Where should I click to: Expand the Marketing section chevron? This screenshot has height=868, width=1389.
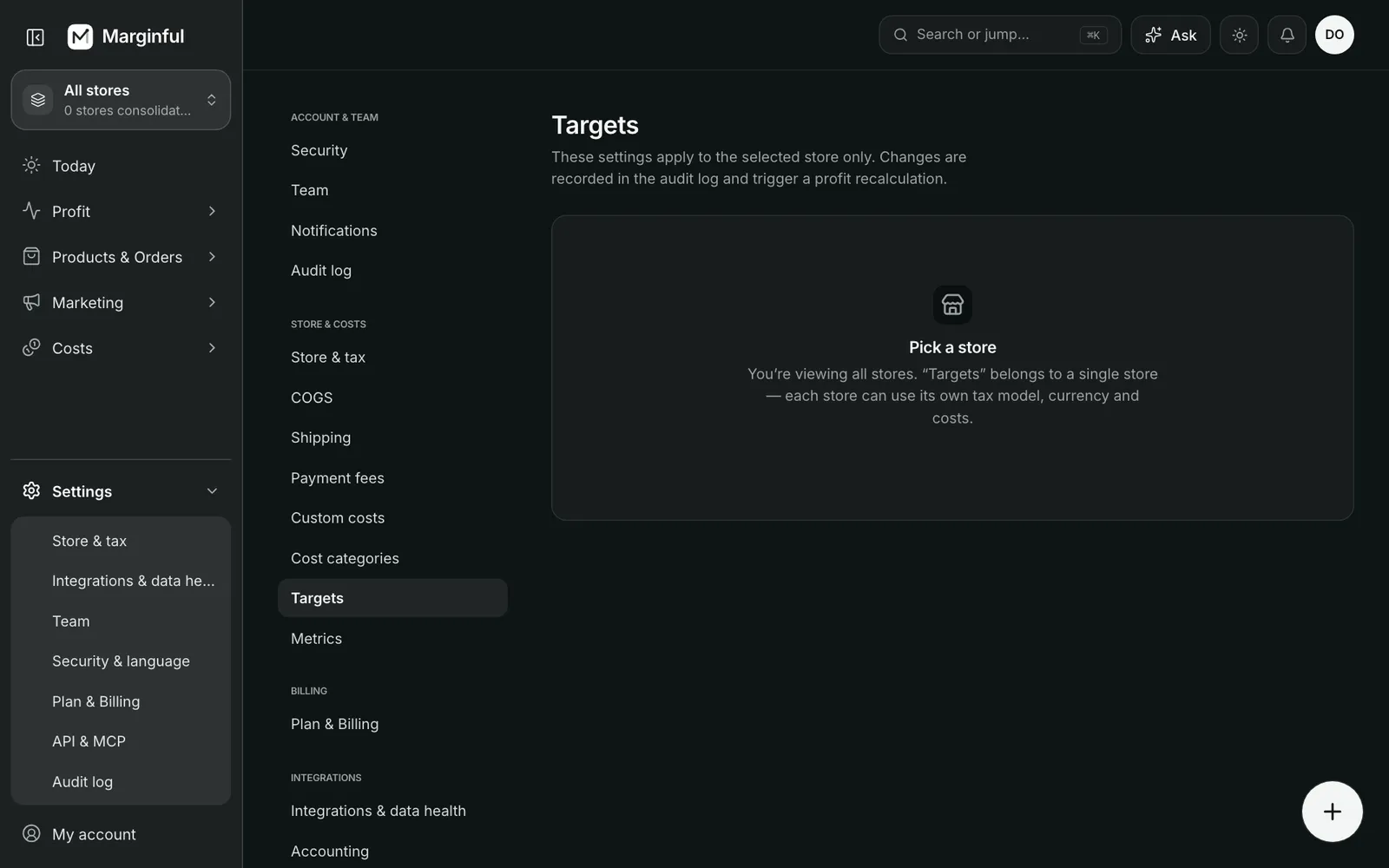(x=212, y=302)
